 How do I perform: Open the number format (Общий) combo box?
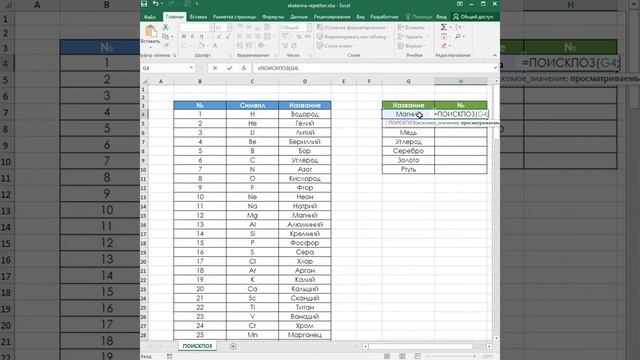coord(296,27)
